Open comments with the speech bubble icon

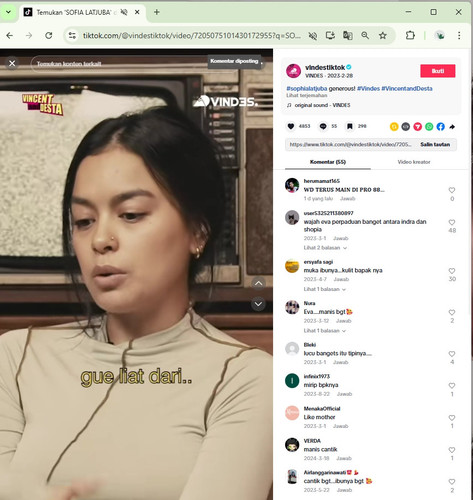point(323,126)
